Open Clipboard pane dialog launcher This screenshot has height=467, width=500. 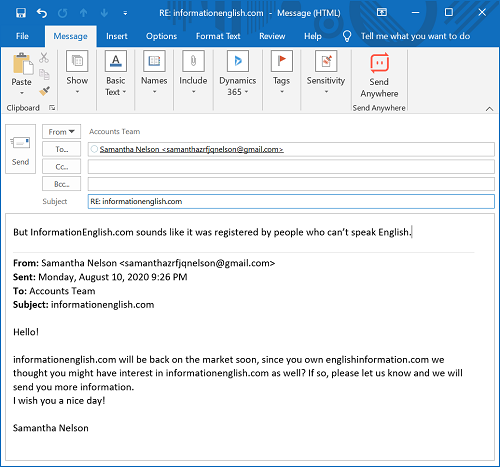(52, 108)
